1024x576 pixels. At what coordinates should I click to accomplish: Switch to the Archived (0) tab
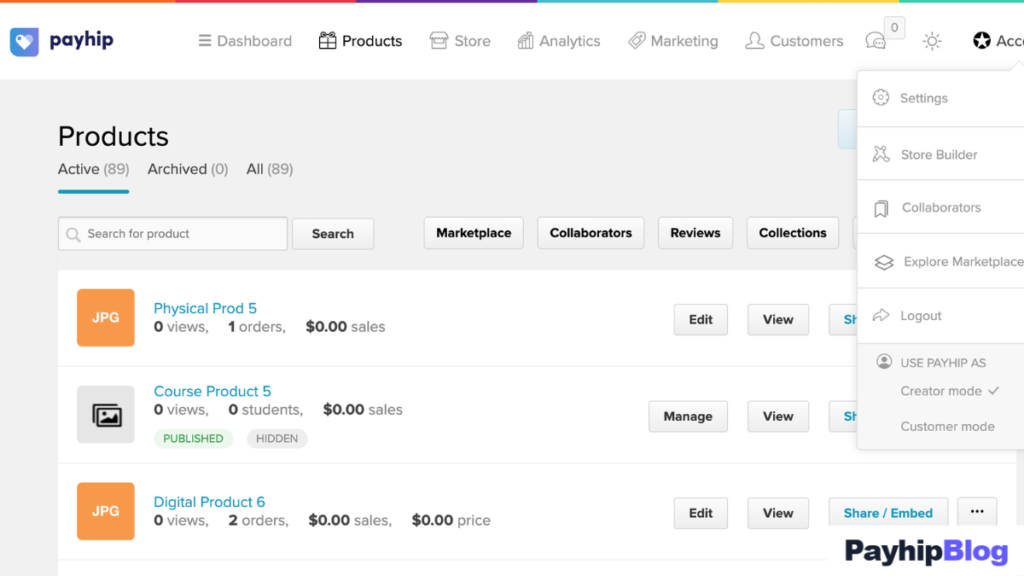(187, 169)
